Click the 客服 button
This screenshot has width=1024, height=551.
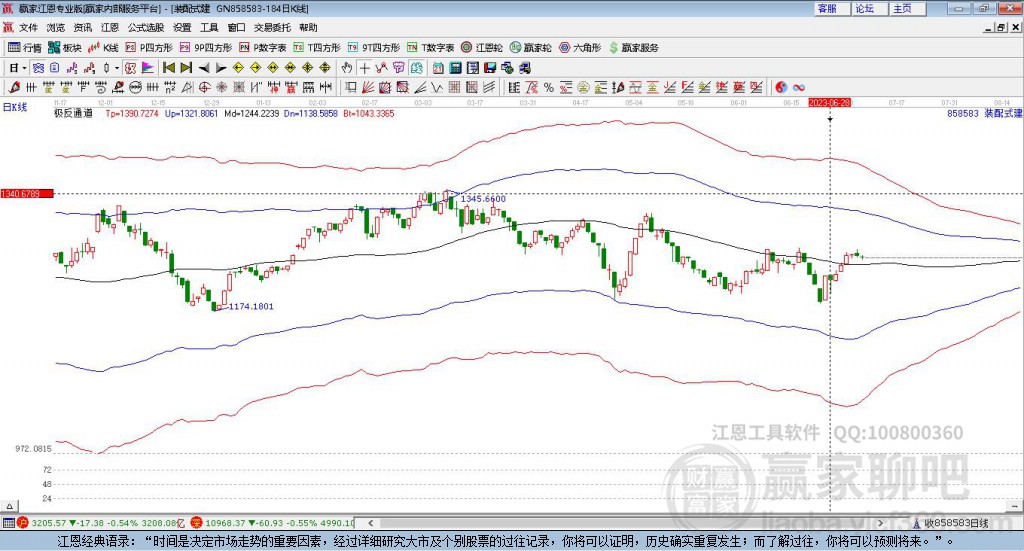pyautogui.click(x=832, y=8)
